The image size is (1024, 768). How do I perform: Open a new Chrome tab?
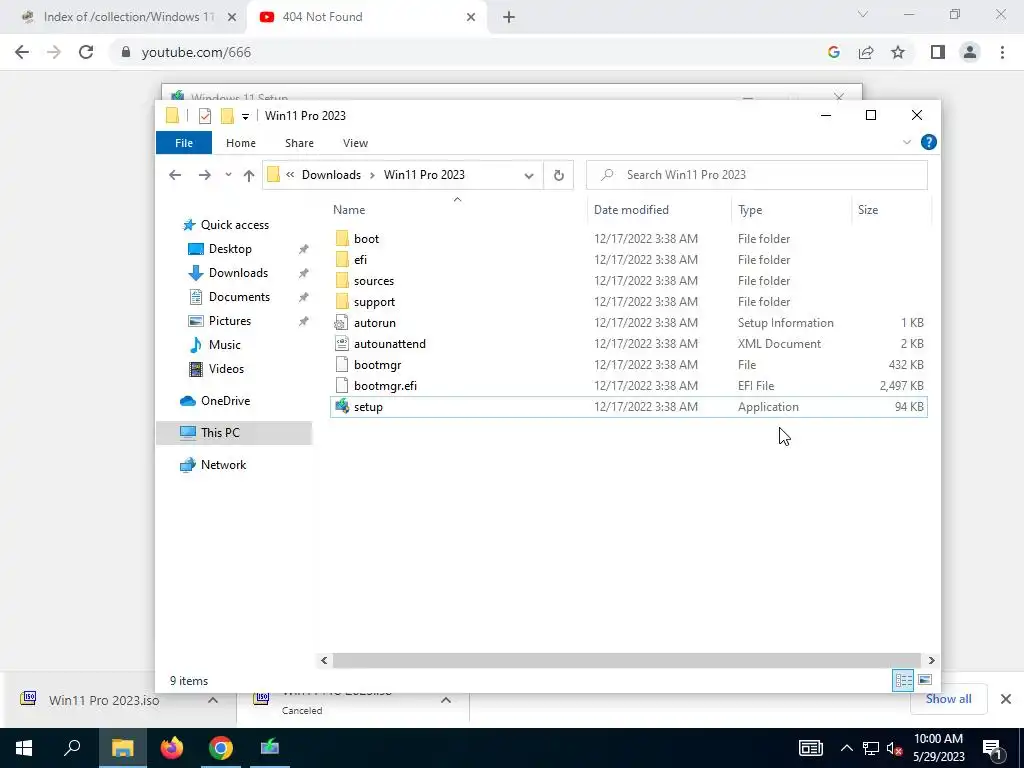509,17
